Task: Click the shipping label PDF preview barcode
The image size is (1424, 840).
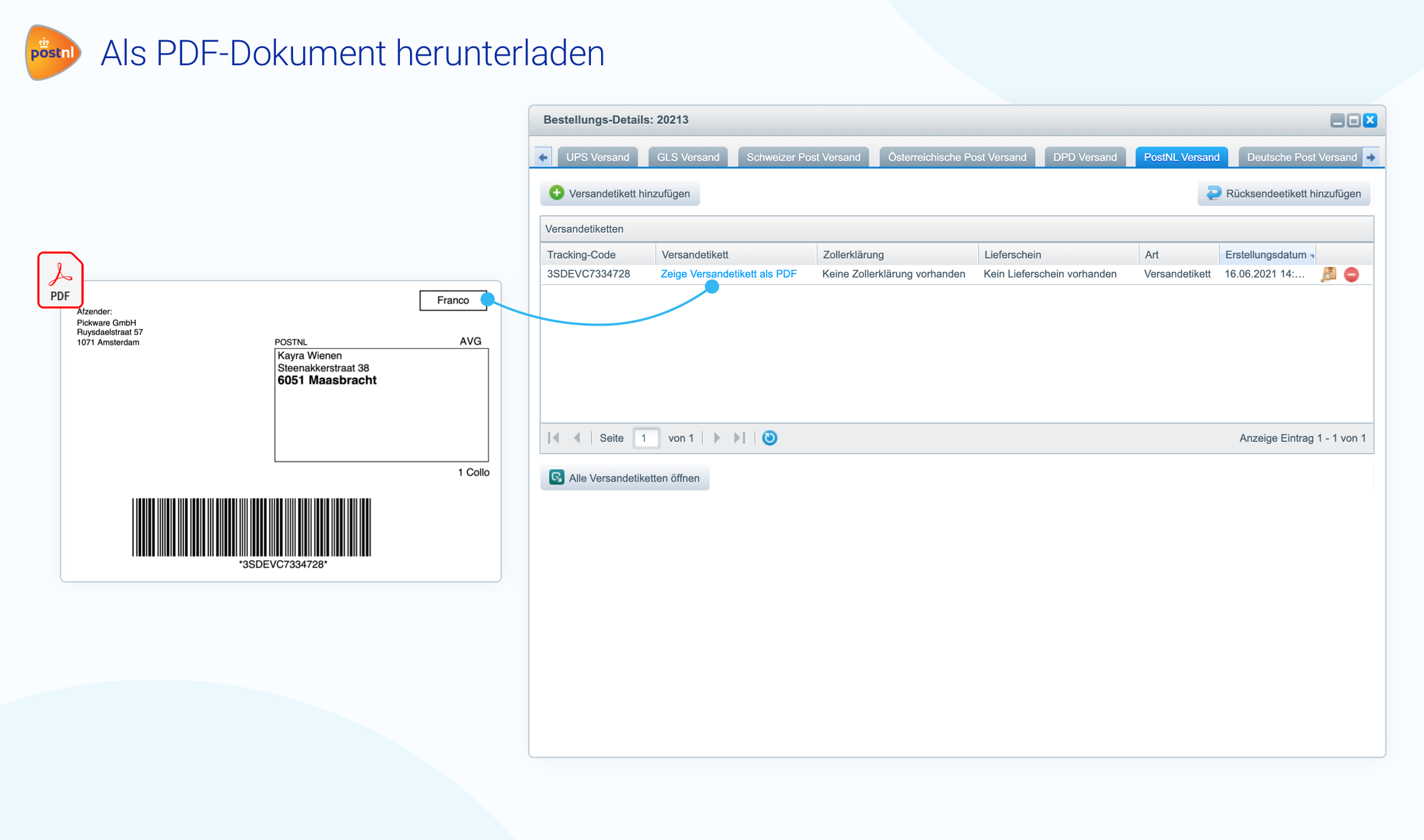Action: coord(252,527)
